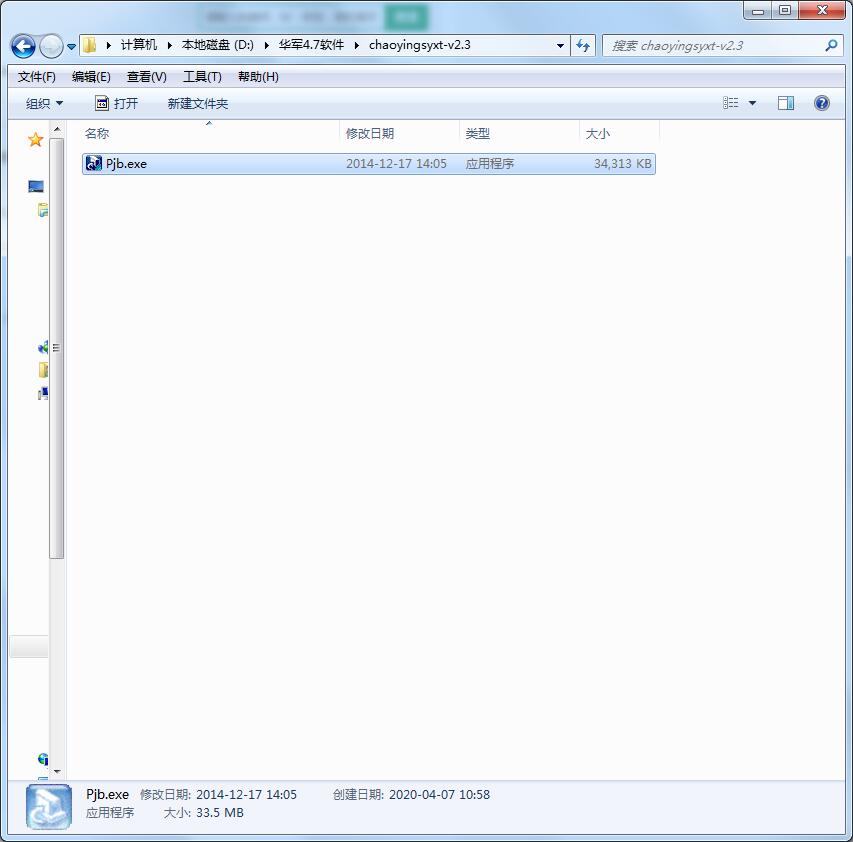This screenshot has height=842, width=853.
Task: Open the 工具(T) menu
Action: pos(202,77)
